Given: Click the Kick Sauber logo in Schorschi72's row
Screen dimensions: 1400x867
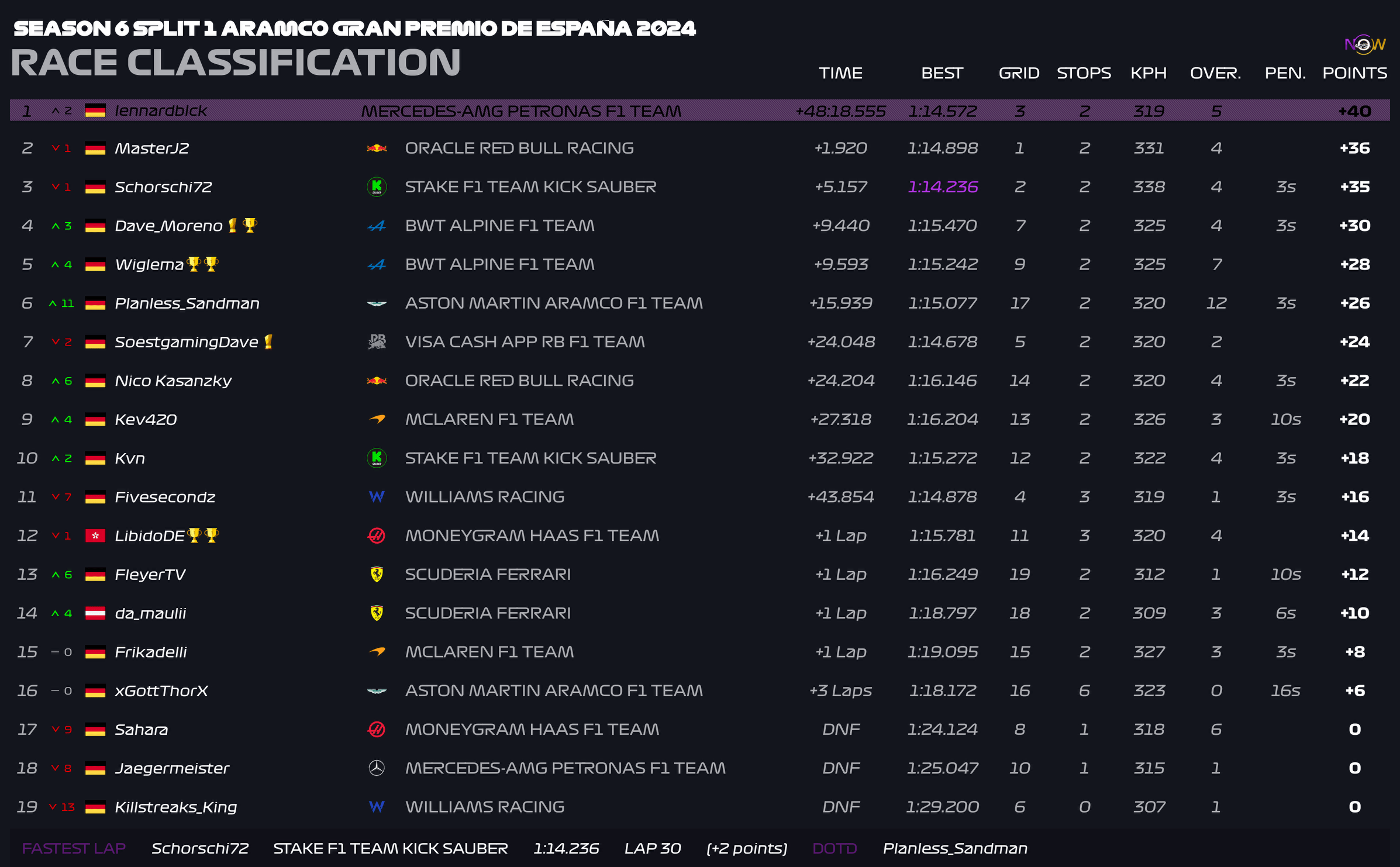Looking at the screenshot, I should (x=377, y=187).
